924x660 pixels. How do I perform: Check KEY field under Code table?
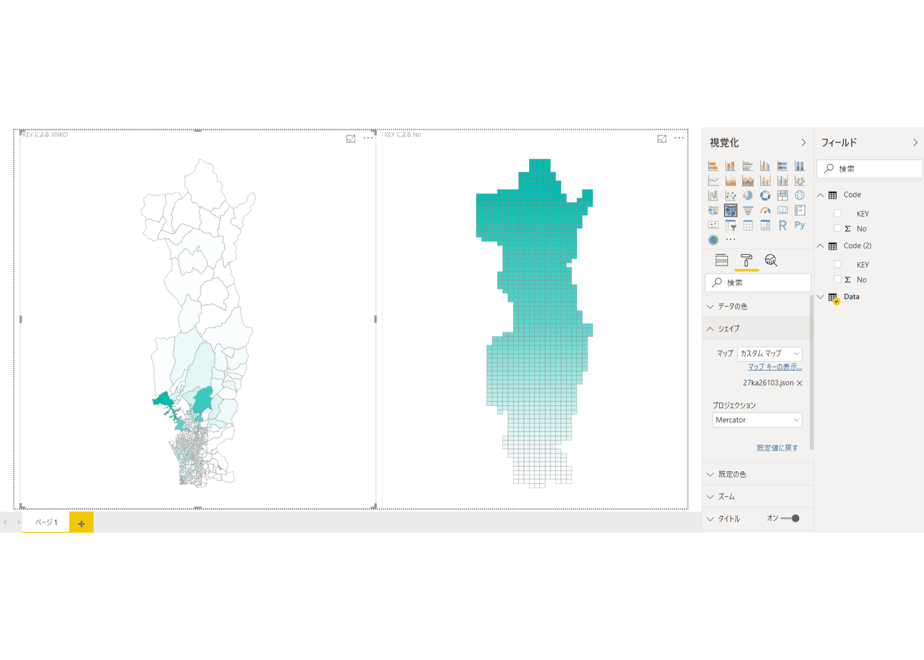click(x=837, y=213)
